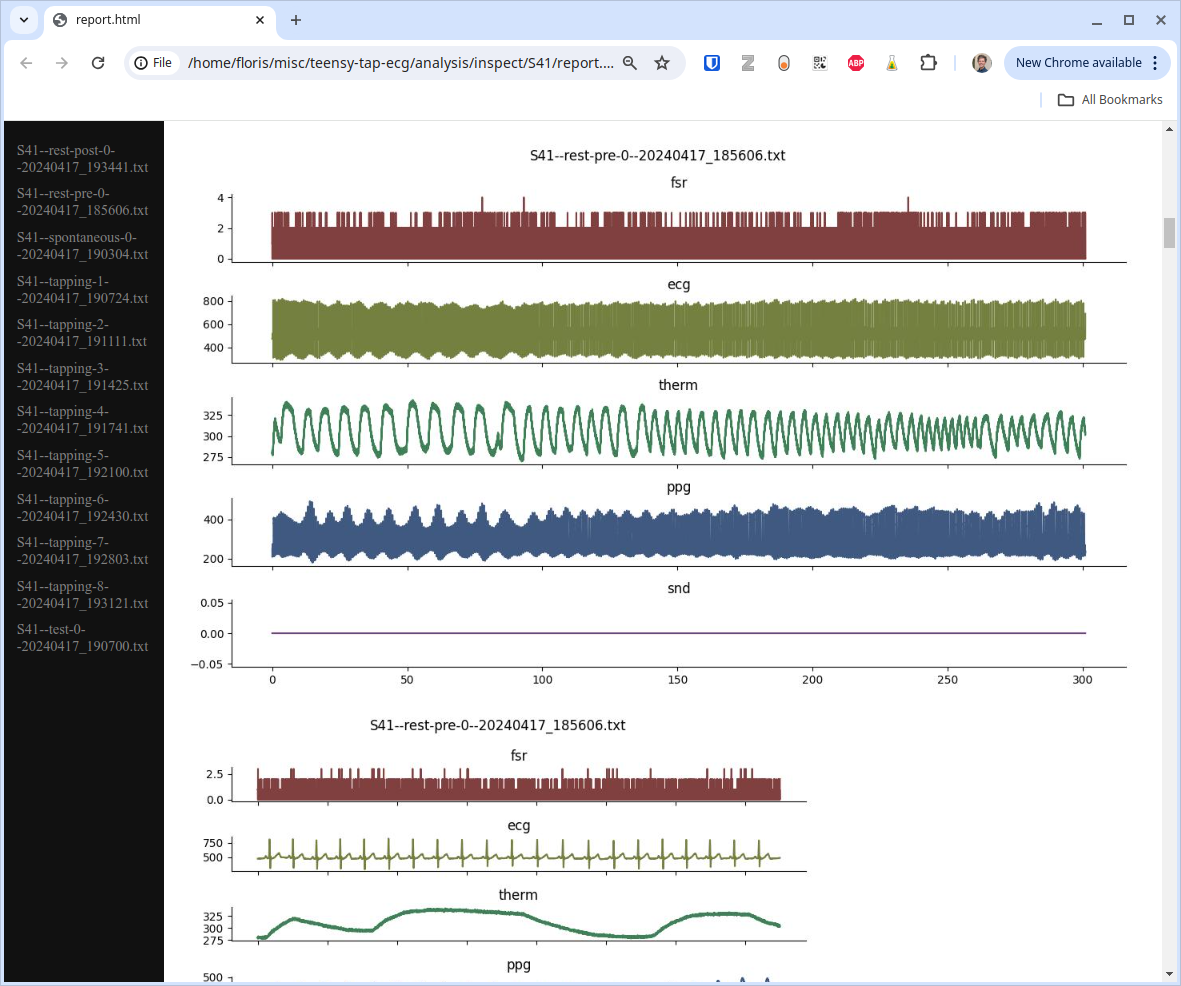Image resolution: width=1181 pixels, height=986 pixels.
Task: Click the upper ppg plot in the full-recording figure
Action: pos(679,532)
